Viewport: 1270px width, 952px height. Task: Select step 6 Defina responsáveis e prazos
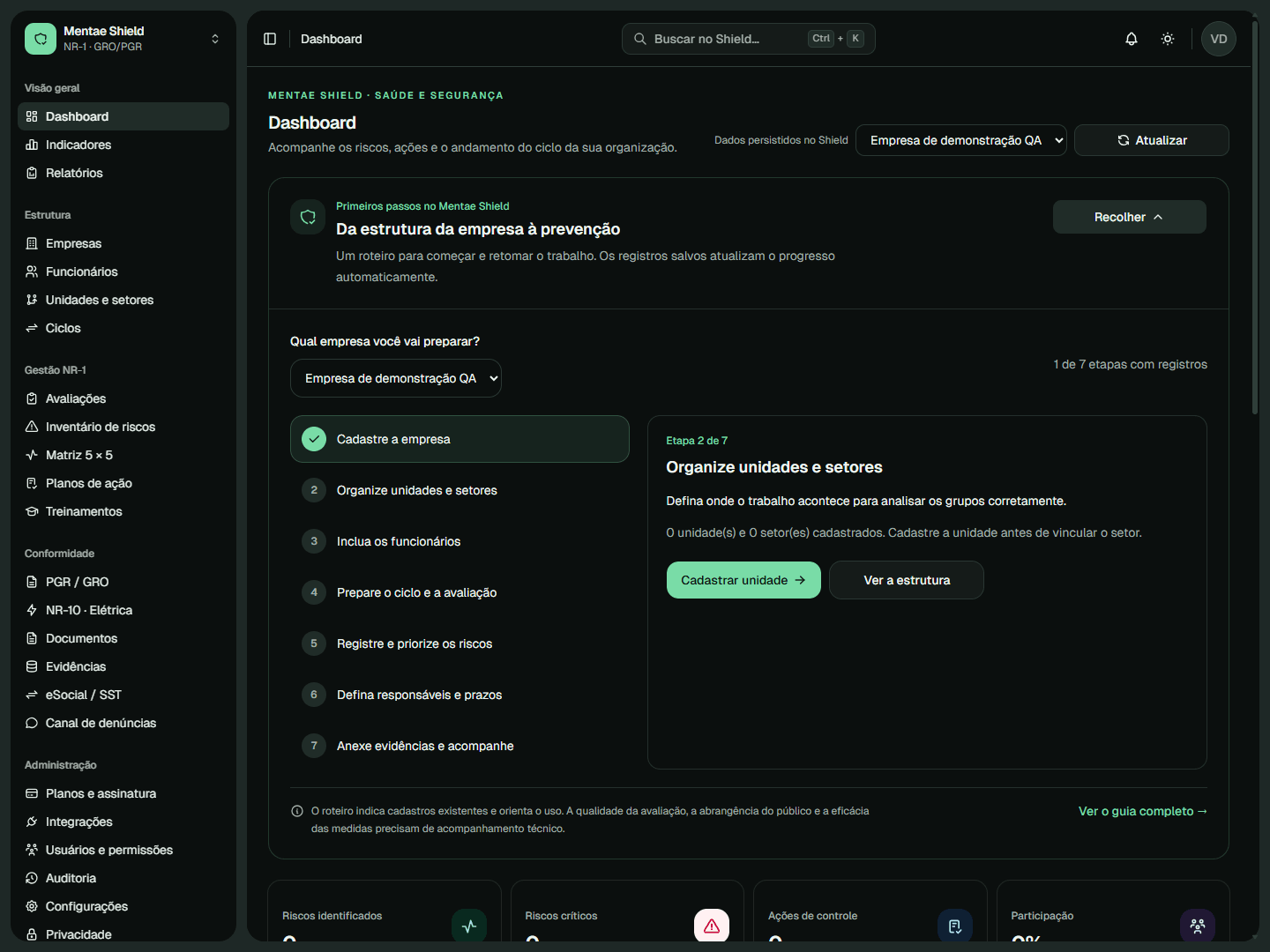pyautogui.click(x=459, y=695)
